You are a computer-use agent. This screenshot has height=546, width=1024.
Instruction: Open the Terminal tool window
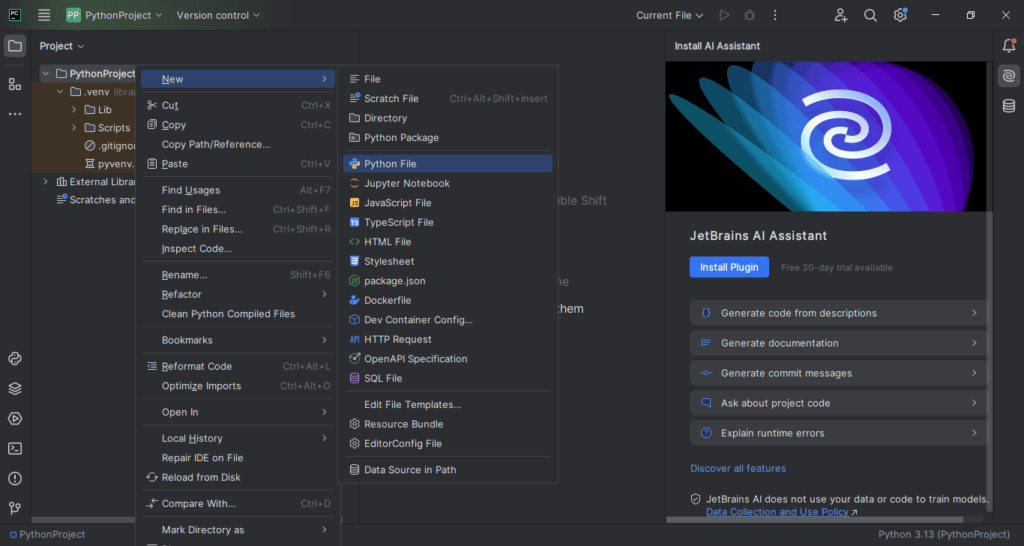tap(15, 449)
